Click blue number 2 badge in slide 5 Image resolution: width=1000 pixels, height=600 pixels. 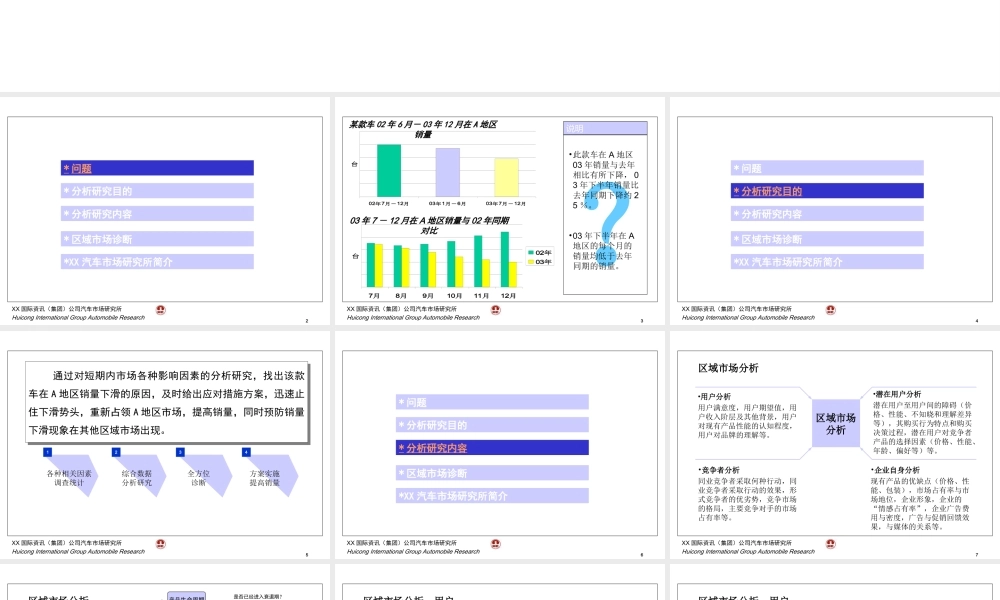[x=115, y=452]
